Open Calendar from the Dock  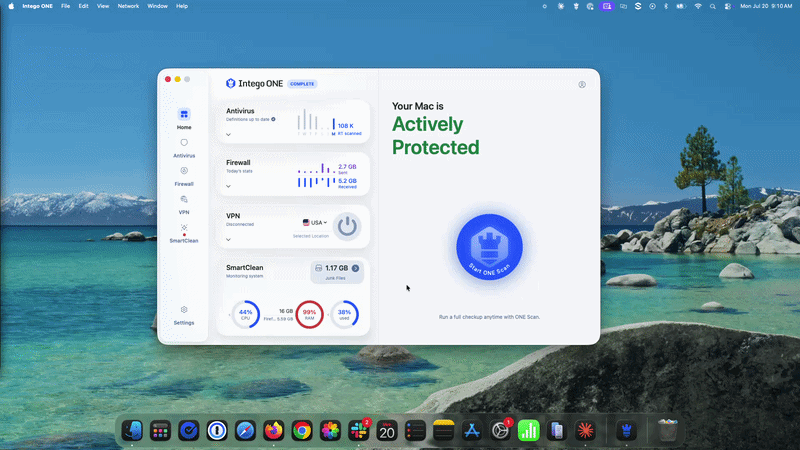387,431
